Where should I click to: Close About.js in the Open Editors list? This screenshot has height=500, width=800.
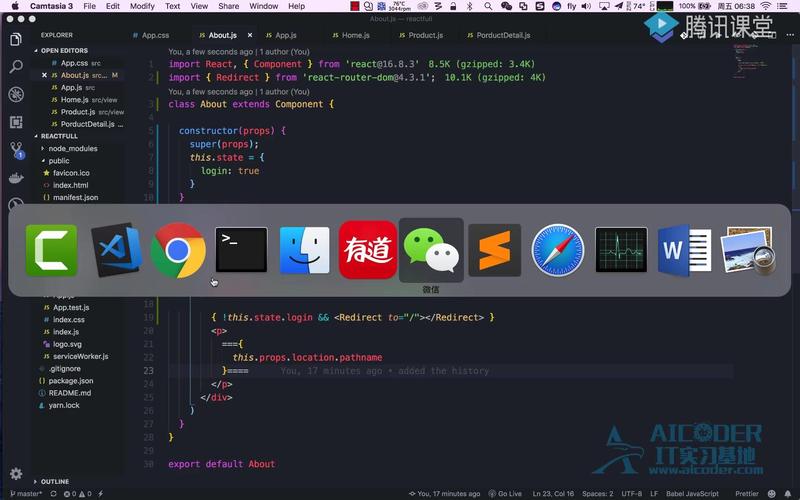coord(44,75)
